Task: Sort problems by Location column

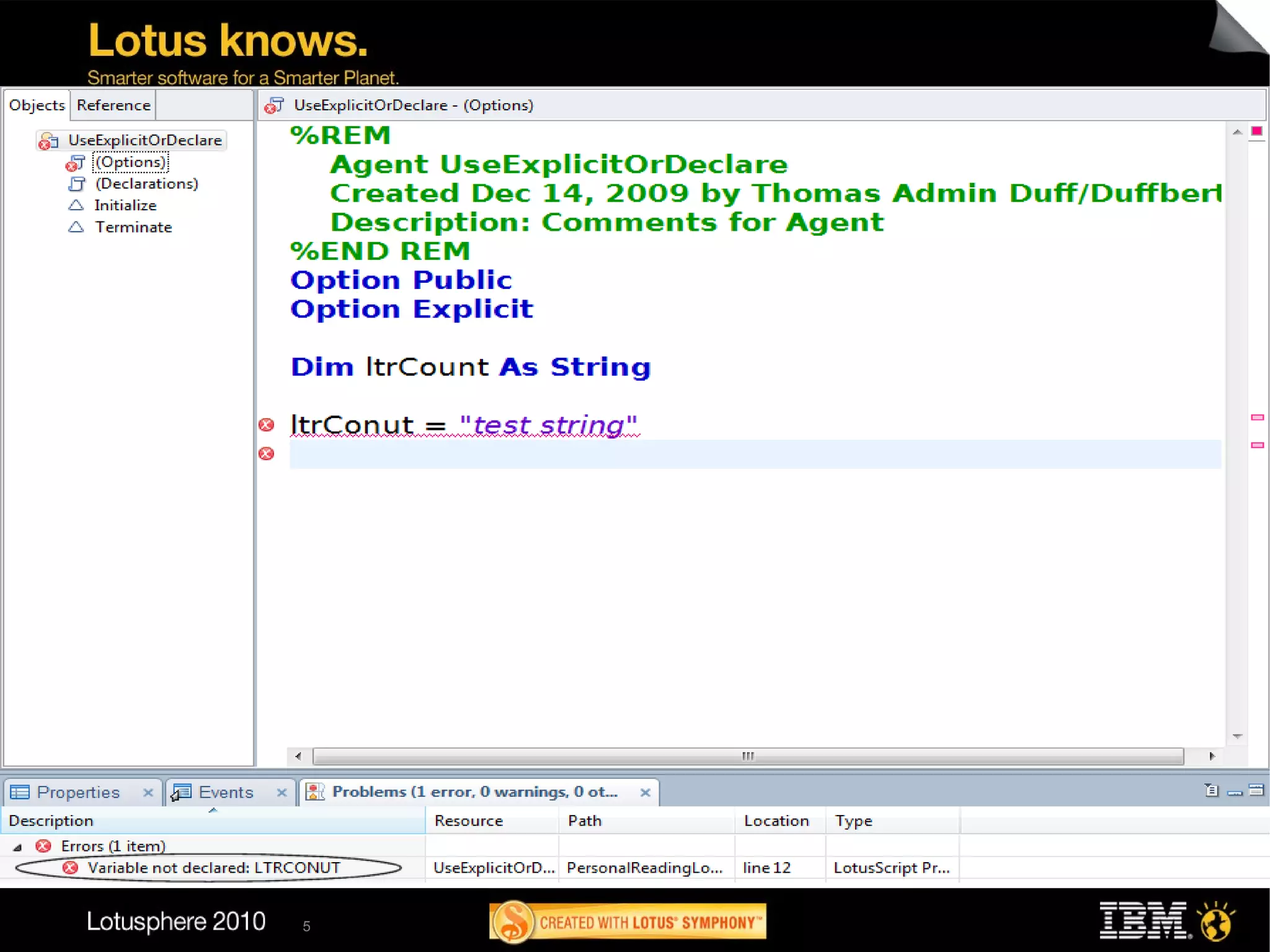Action: [776, 821]
